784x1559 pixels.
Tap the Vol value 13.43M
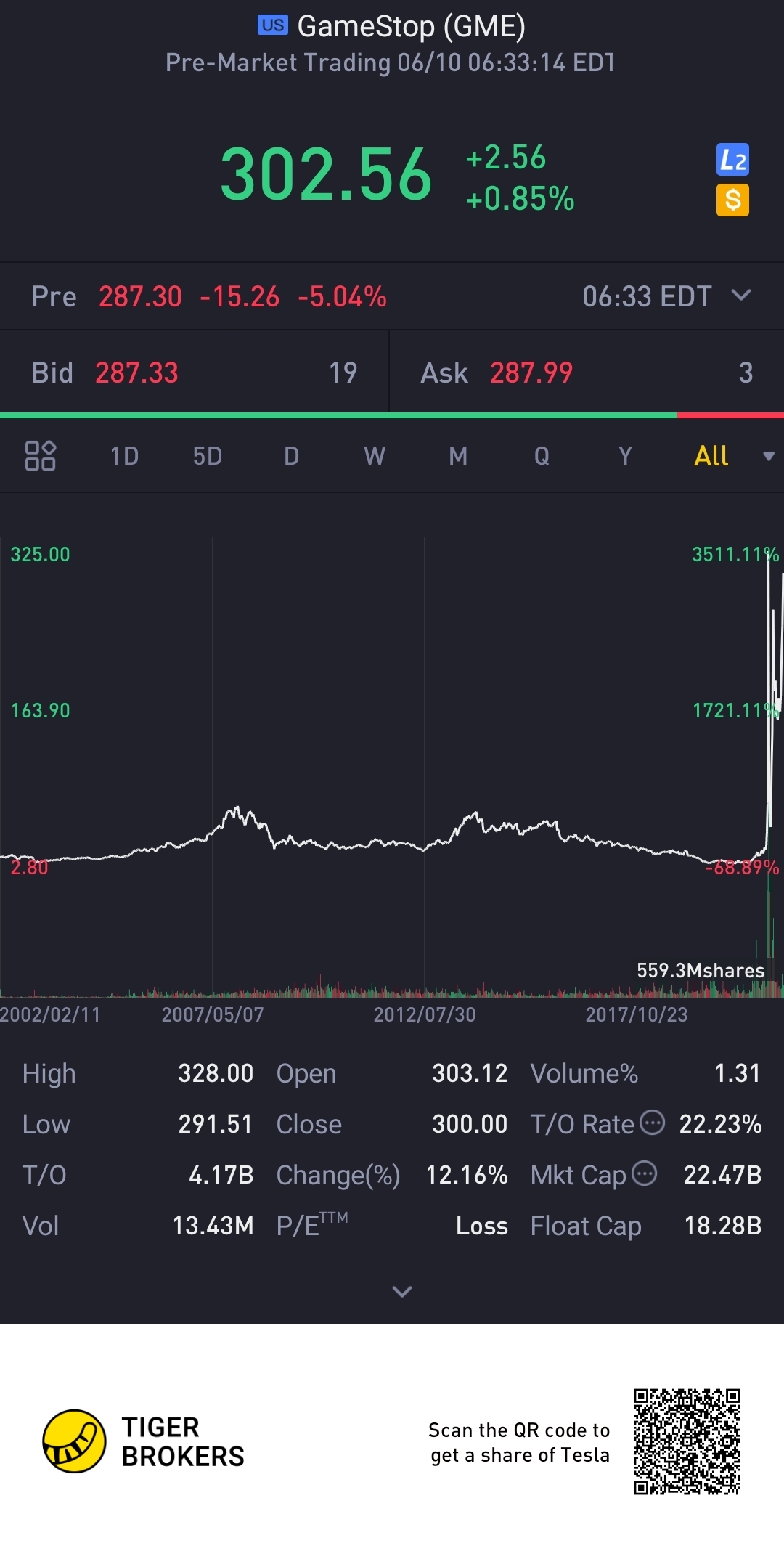click(213, 1226)
